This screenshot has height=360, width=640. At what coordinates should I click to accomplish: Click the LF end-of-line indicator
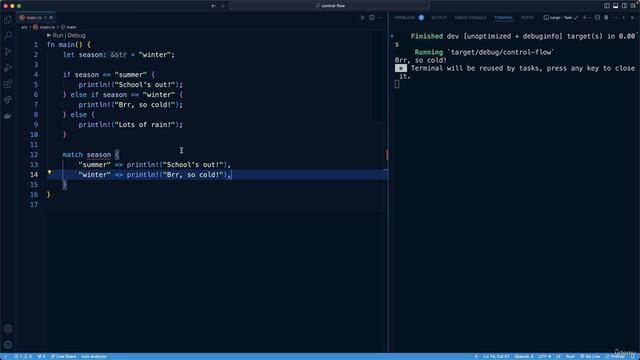[x=558, y=356]
